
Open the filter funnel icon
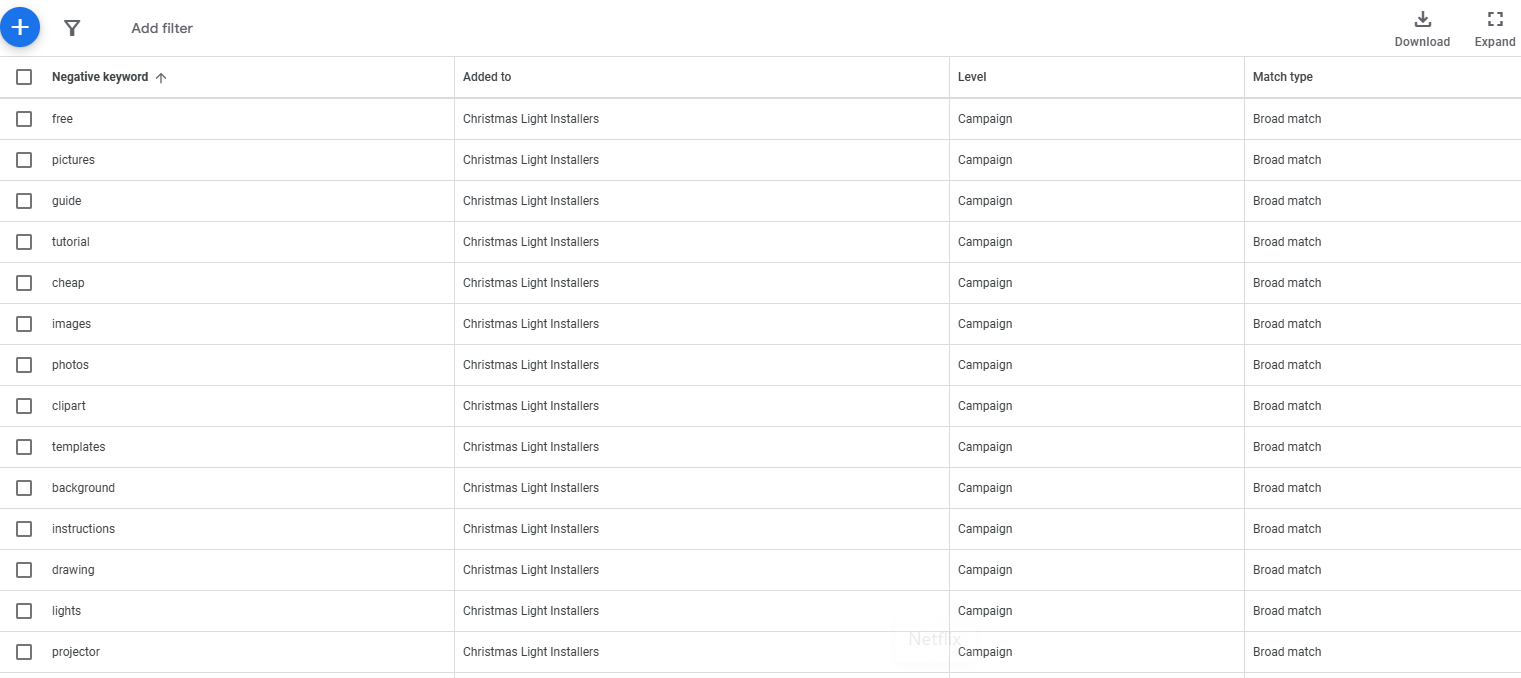pyautogui.click(x=72, y=28)
